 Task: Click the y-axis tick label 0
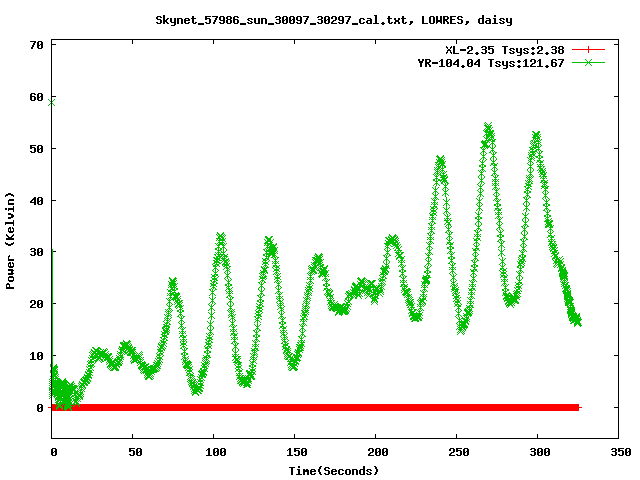click(x=40, y=407)
